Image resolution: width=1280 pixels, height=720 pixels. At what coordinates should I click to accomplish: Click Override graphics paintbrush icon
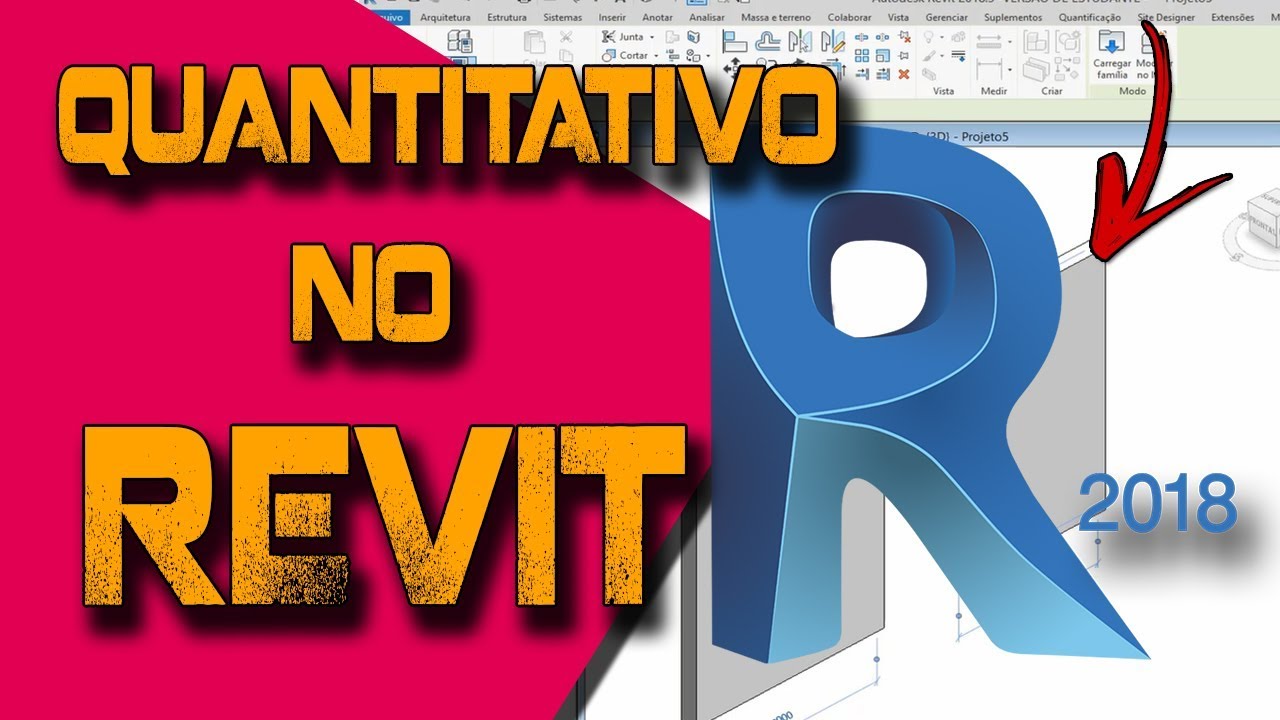(x=929, y=55)
